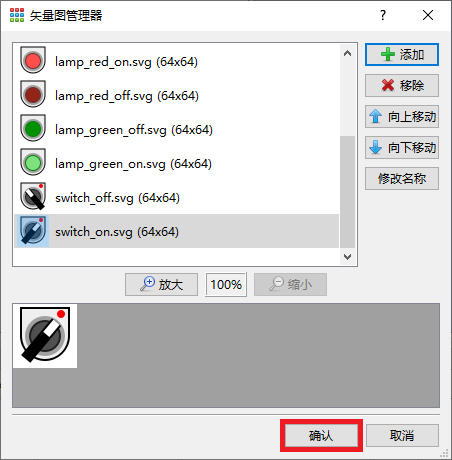Cancel the dialog with 取消 button
Image resolution: width=452 pixels, height=460 pixels.
(402, 436)
